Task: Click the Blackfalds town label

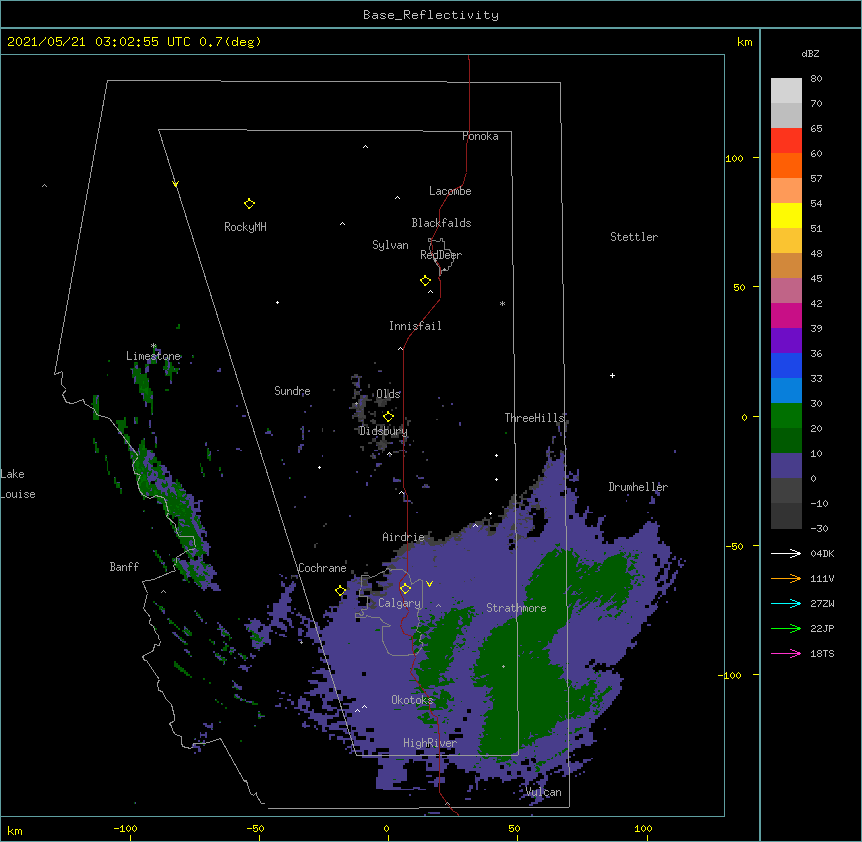Action: point(441,223)
